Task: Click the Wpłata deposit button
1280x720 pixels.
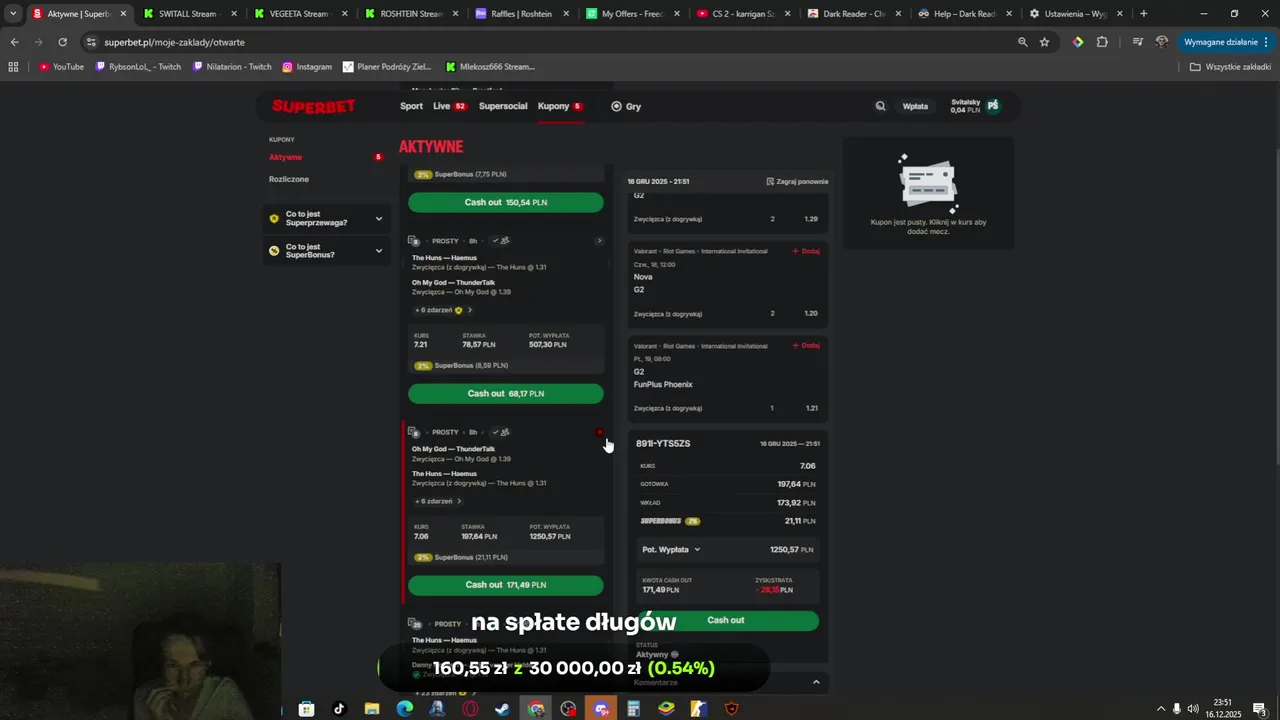Action: 915,106
